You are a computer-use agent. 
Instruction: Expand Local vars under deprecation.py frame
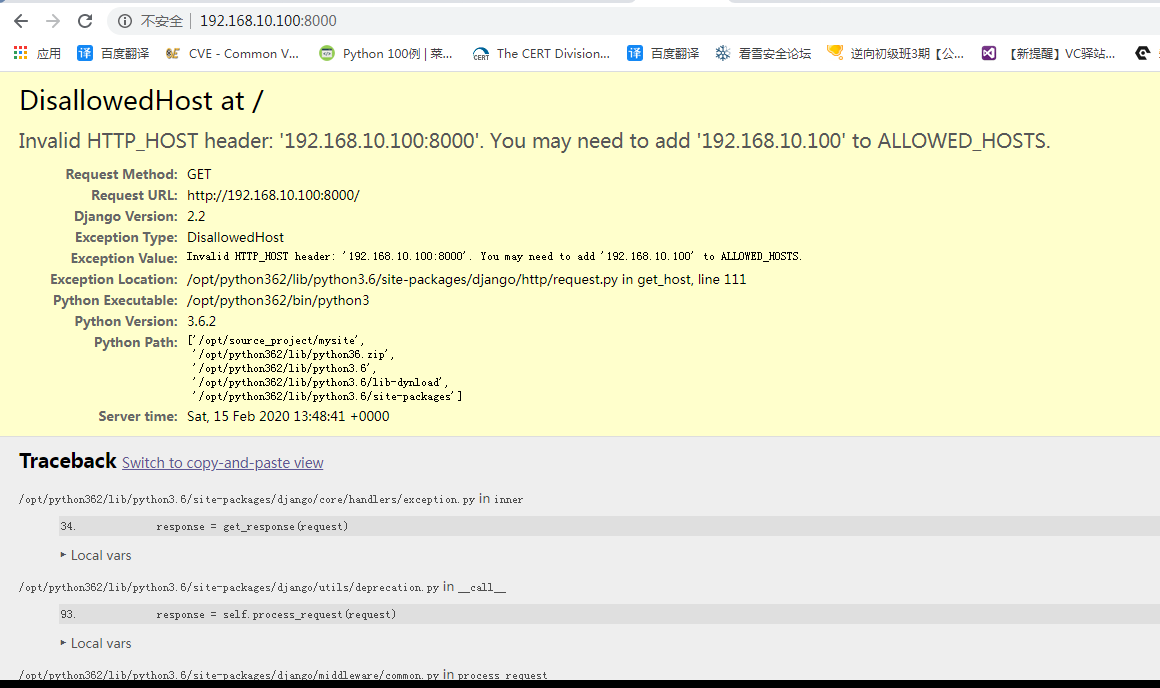tap(95, 644)
